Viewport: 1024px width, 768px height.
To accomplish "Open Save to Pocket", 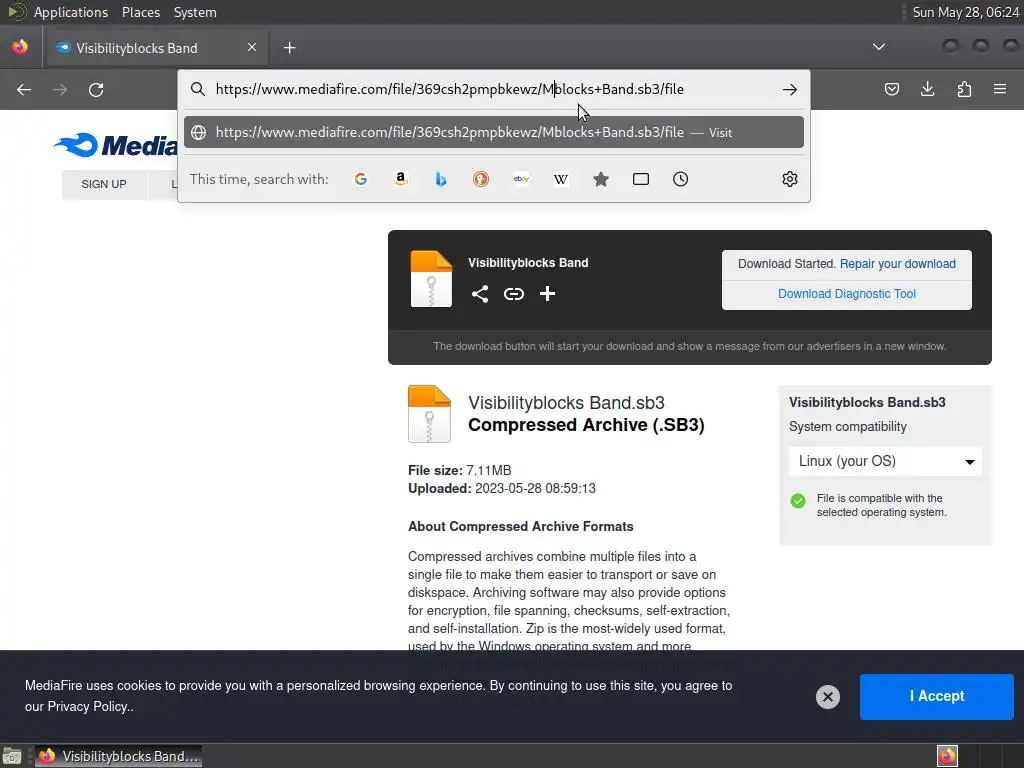I will tap(891, 89).
